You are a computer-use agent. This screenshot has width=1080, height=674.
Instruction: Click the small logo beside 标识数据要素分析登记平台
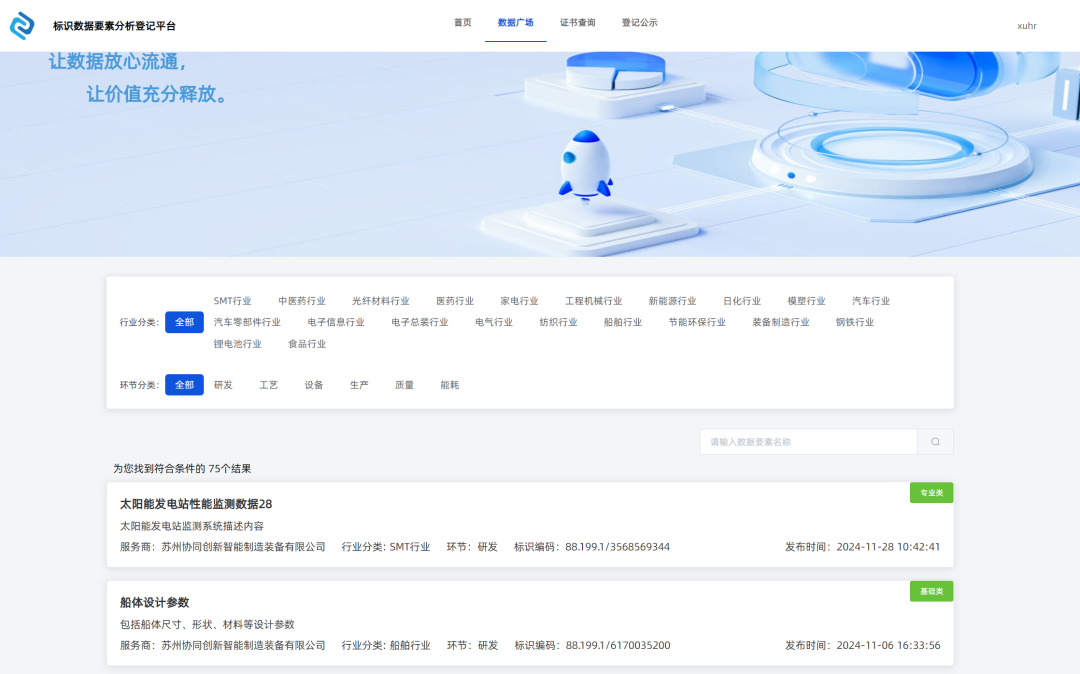22,24
